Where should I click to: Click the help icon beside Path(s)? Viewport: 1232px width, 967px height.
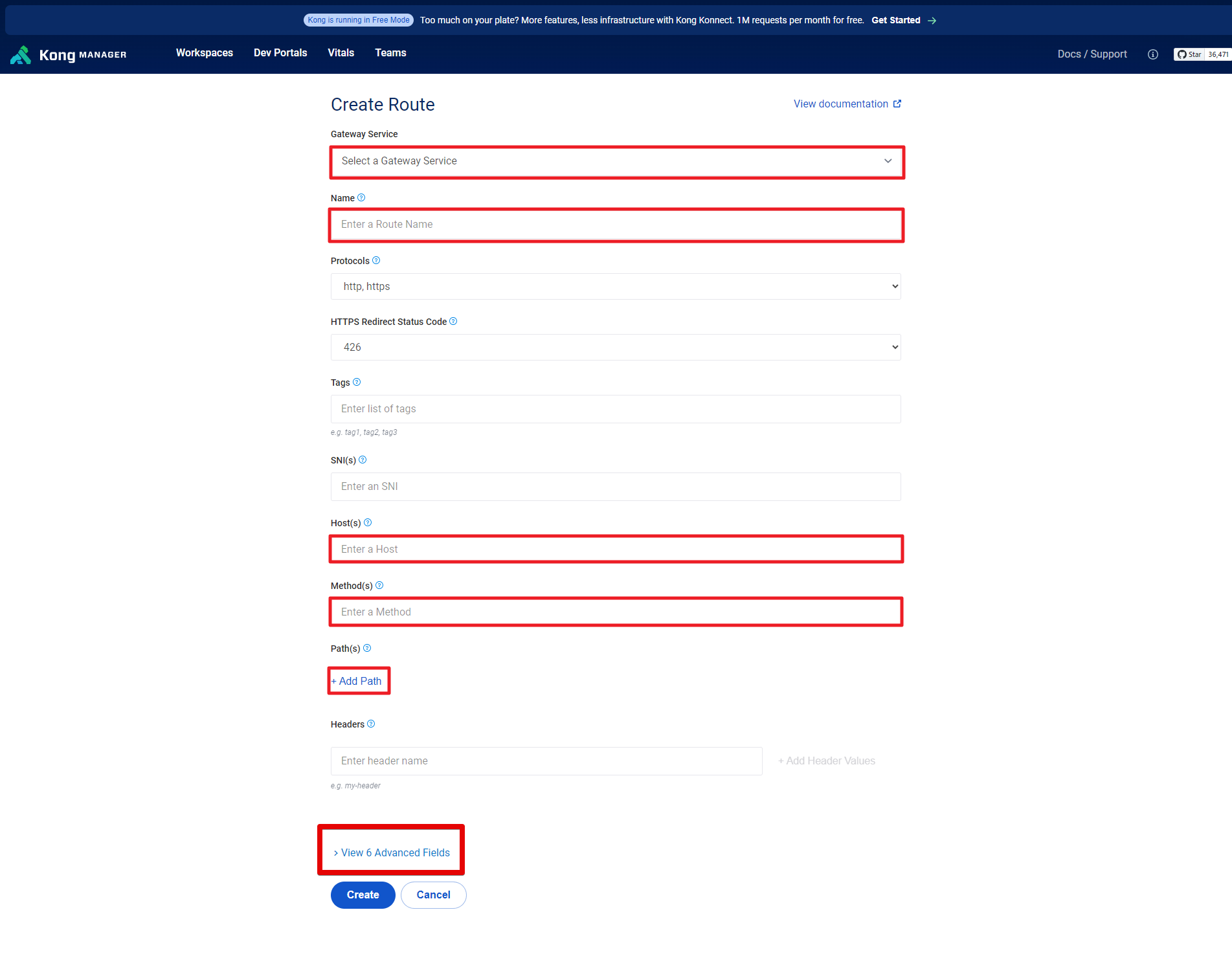coord(367,649)
